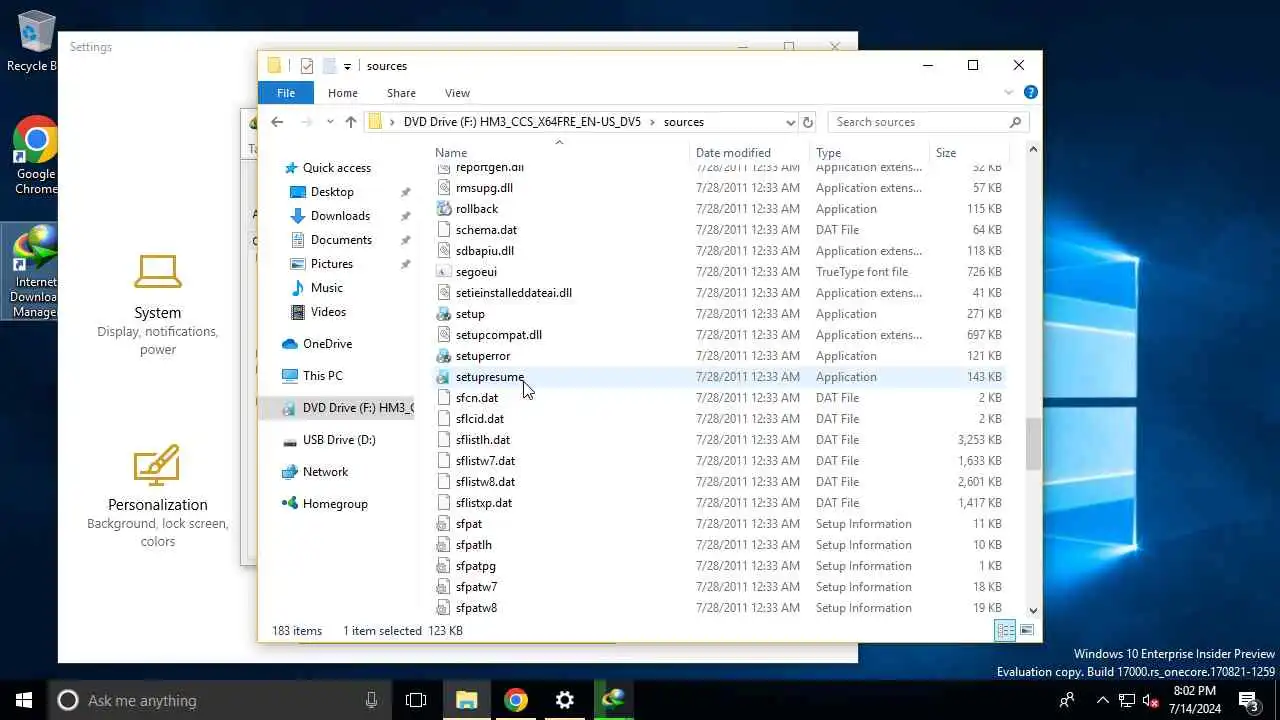Open the View ribbon tab
1280x720 pixels.
tap(457, 93)
